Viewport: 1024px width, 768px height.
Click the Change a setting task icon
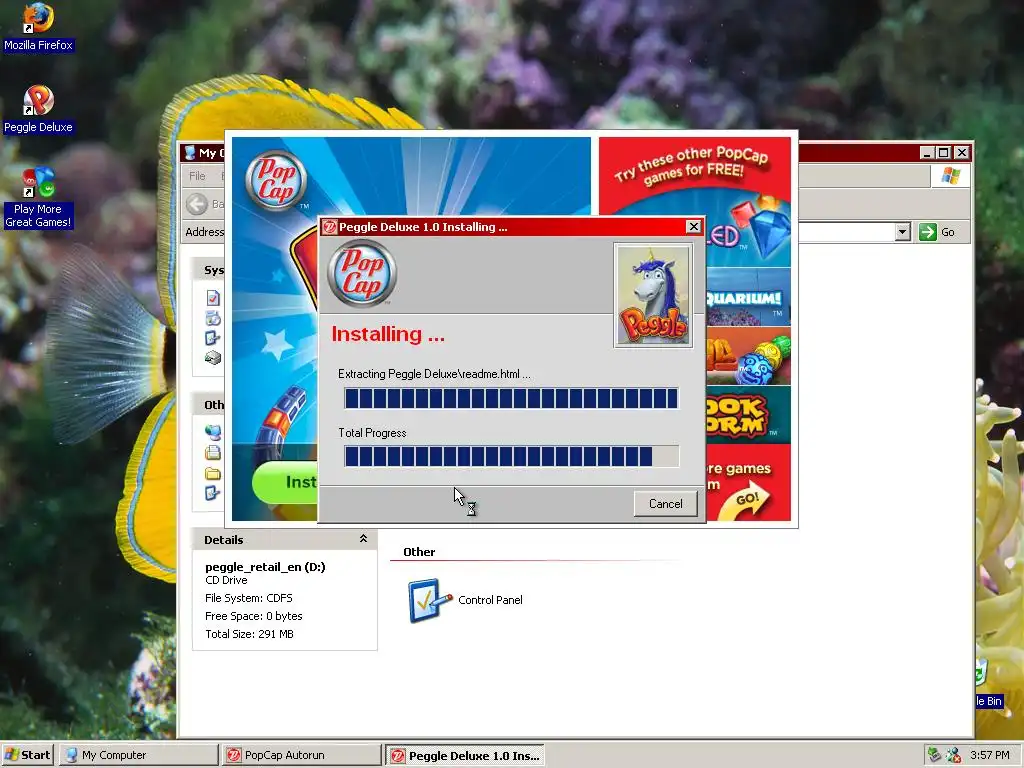(x=213, y=338)
